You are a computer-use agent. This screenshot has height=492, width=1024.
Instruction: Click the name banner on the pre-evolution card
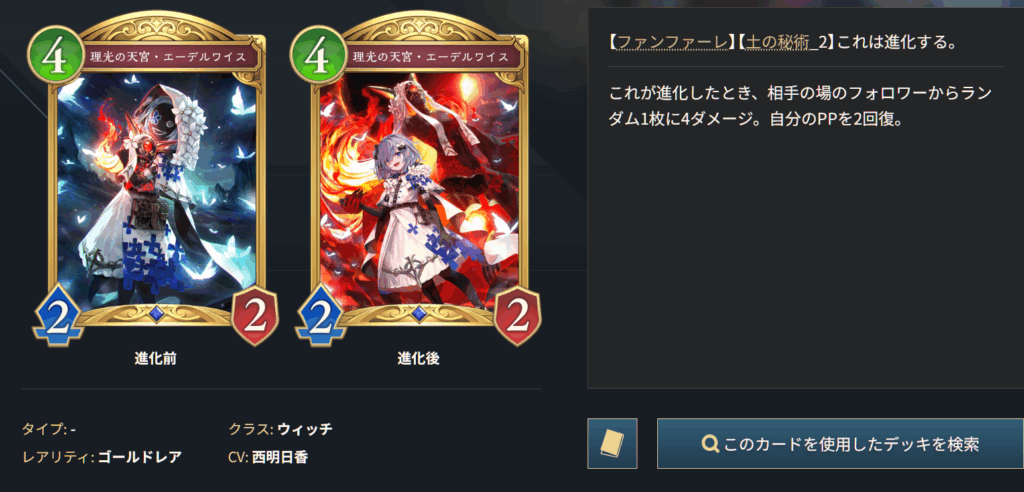[167, 57]
